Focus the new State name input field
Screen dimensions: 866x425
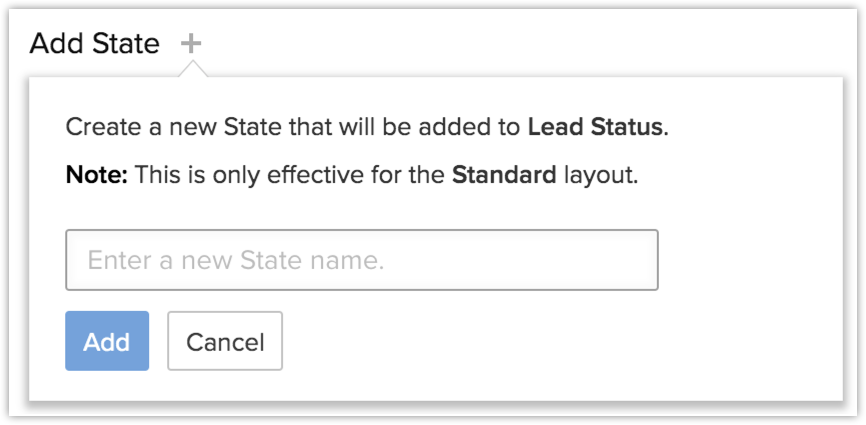[361, 260]
